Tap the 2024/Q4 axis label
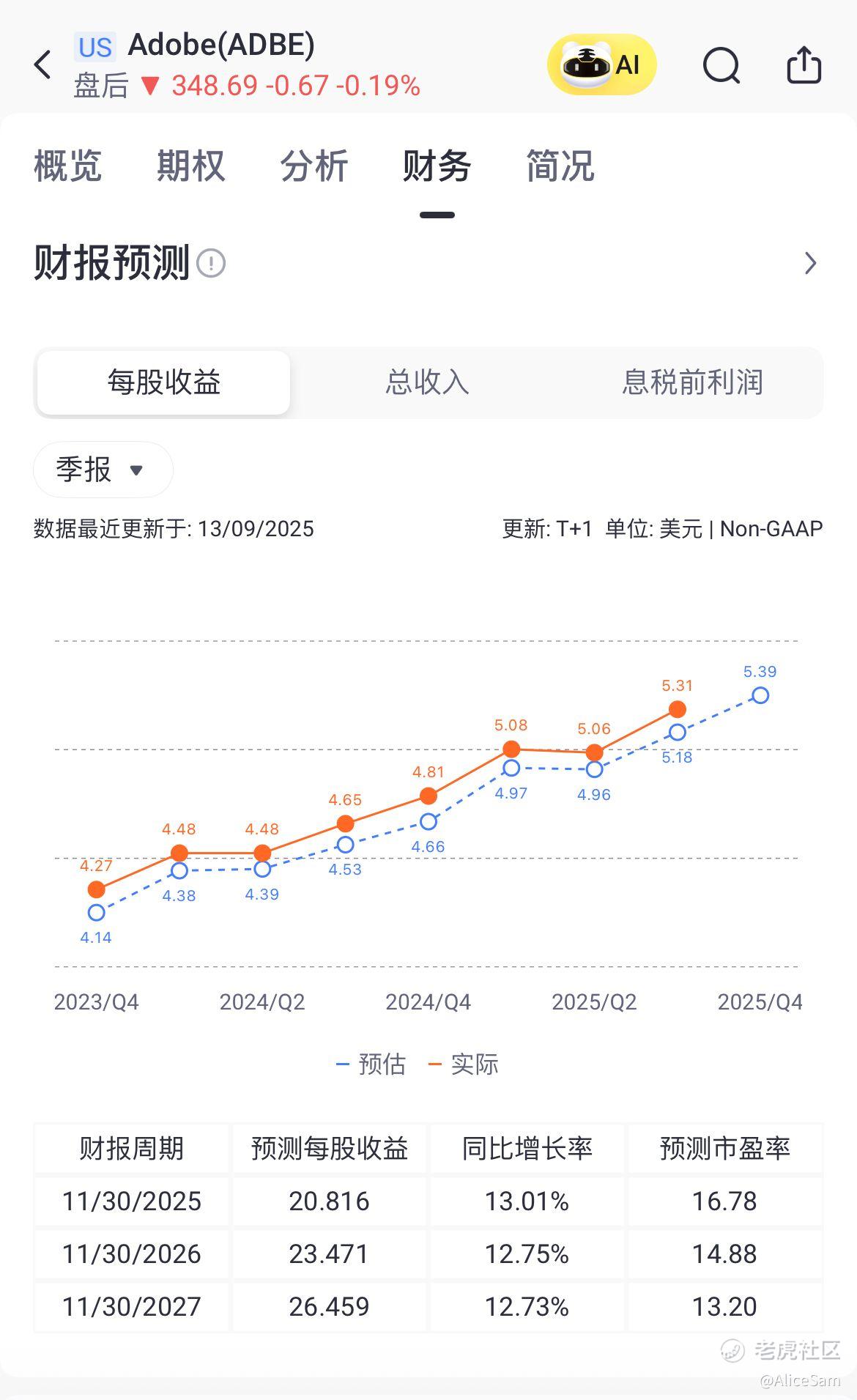The width and height of the screenshot is (857, 1400). pos(428,1001)
